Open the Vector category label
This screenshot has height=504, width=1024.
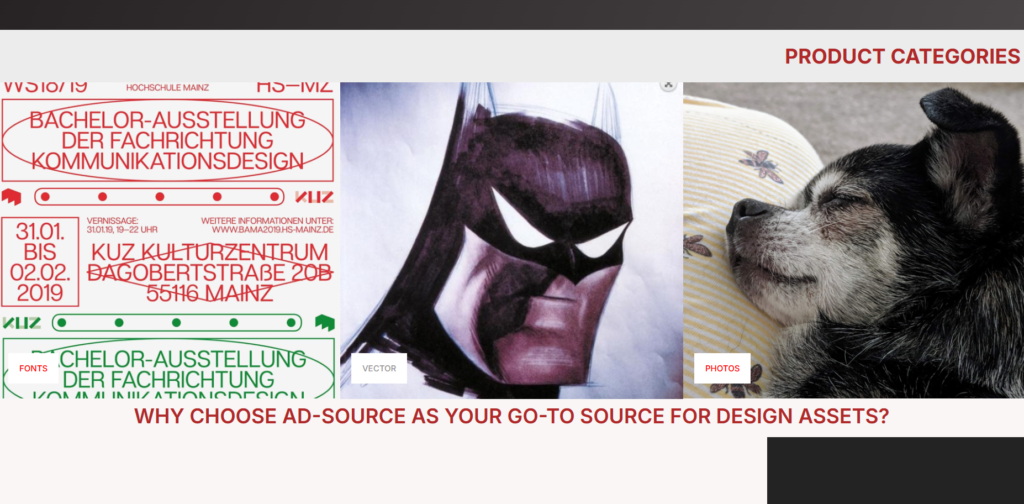point(379,368)
